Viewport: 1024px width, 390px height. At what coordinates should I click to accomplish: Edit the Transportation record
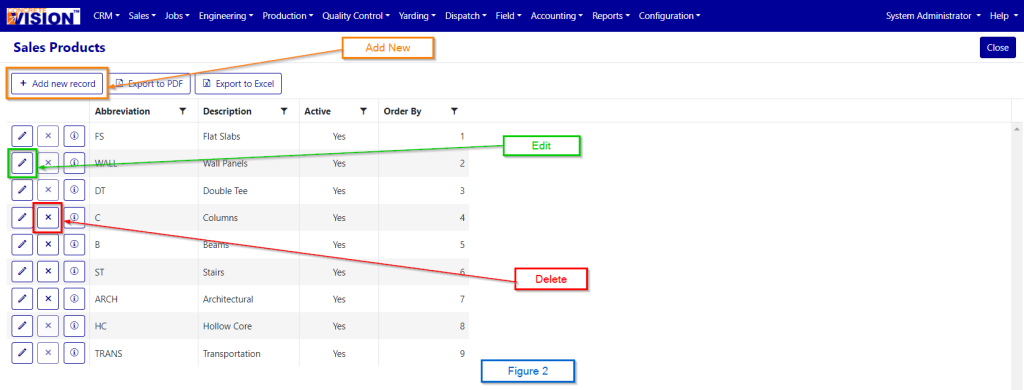click(x=22, y=353)
